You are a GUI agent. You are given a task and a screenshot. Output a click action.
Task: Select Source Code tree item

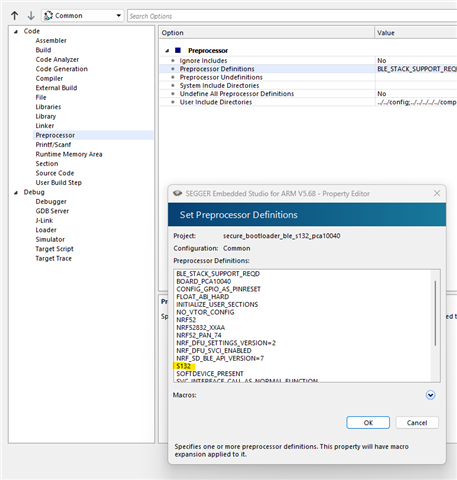[x=55, y=173]
